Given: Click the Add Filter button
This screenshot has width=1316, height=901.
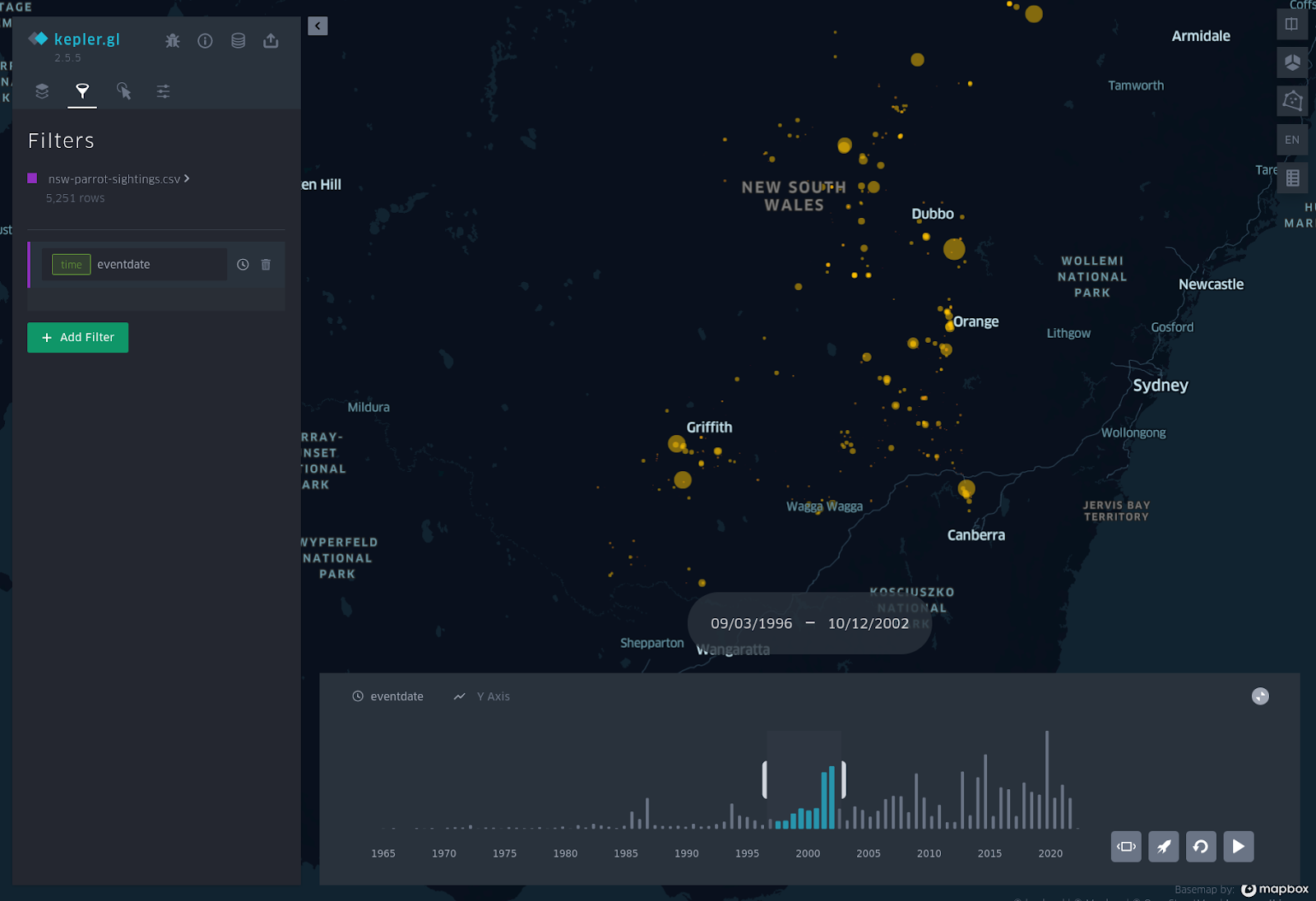Looking at the screenshot, I should point(77,337).
